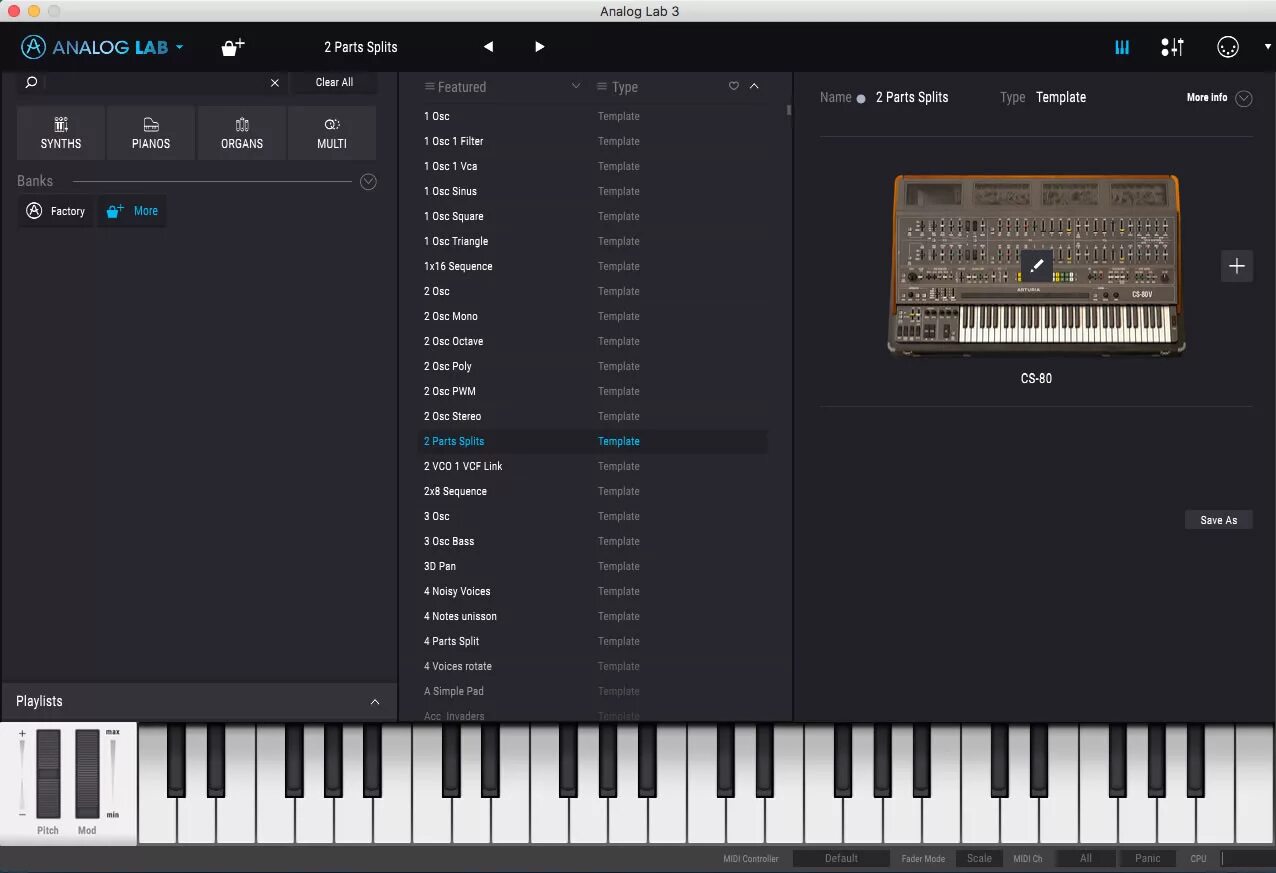
Task: Select the 2 Osc Mono preset
Action: click(x=595, y=316)
